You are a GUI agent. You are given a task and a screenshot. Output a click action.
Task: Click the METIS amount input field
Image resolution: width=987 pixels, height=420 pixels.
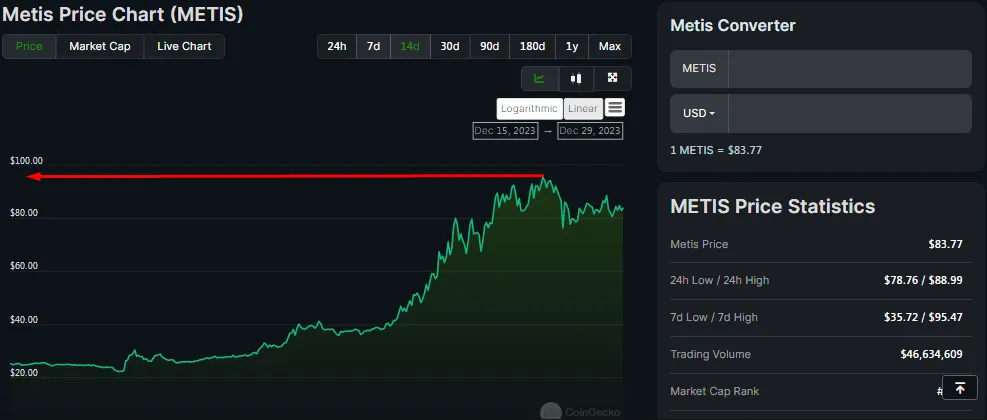[x=850, y=69]
